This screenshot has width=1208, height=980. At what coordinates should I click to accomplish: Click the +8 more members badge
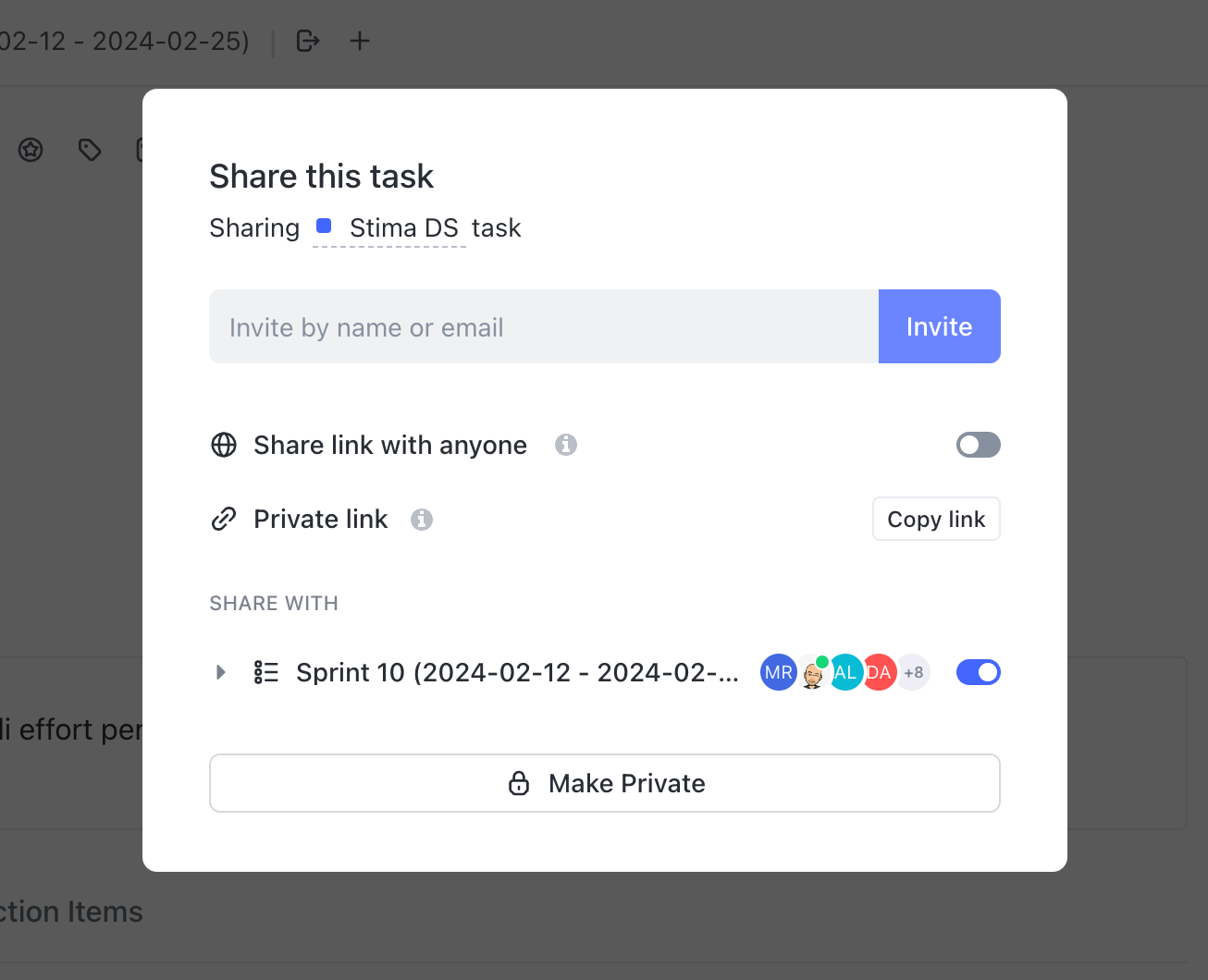click(914, 672)
